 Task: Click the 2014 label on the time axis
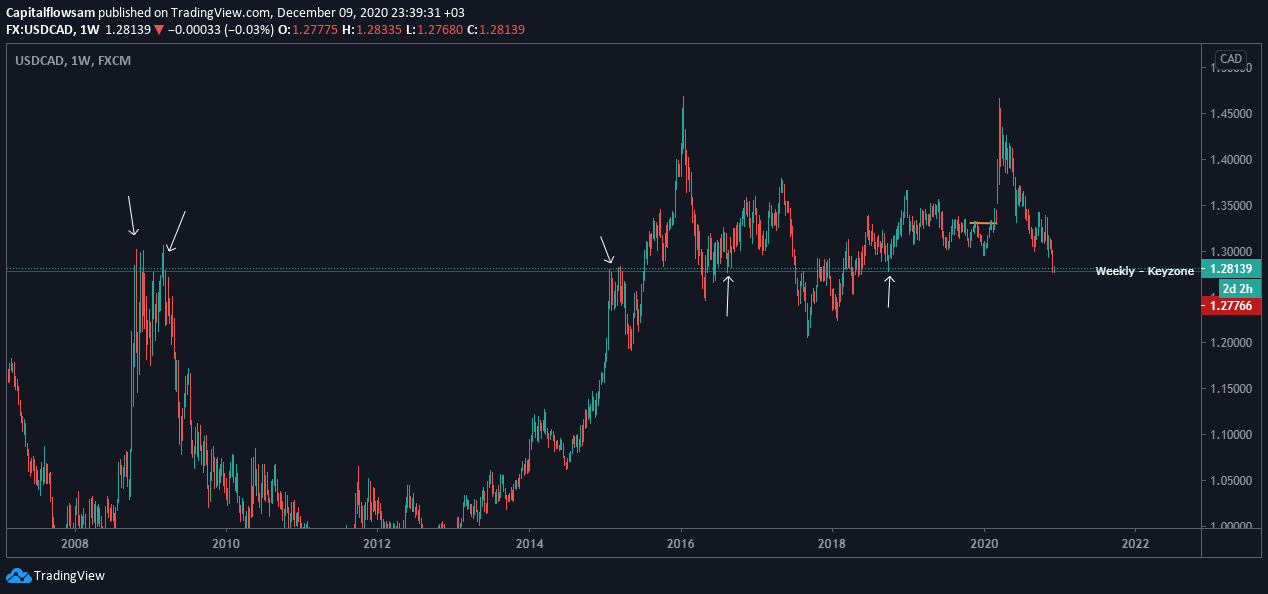[x=529, y=543]
